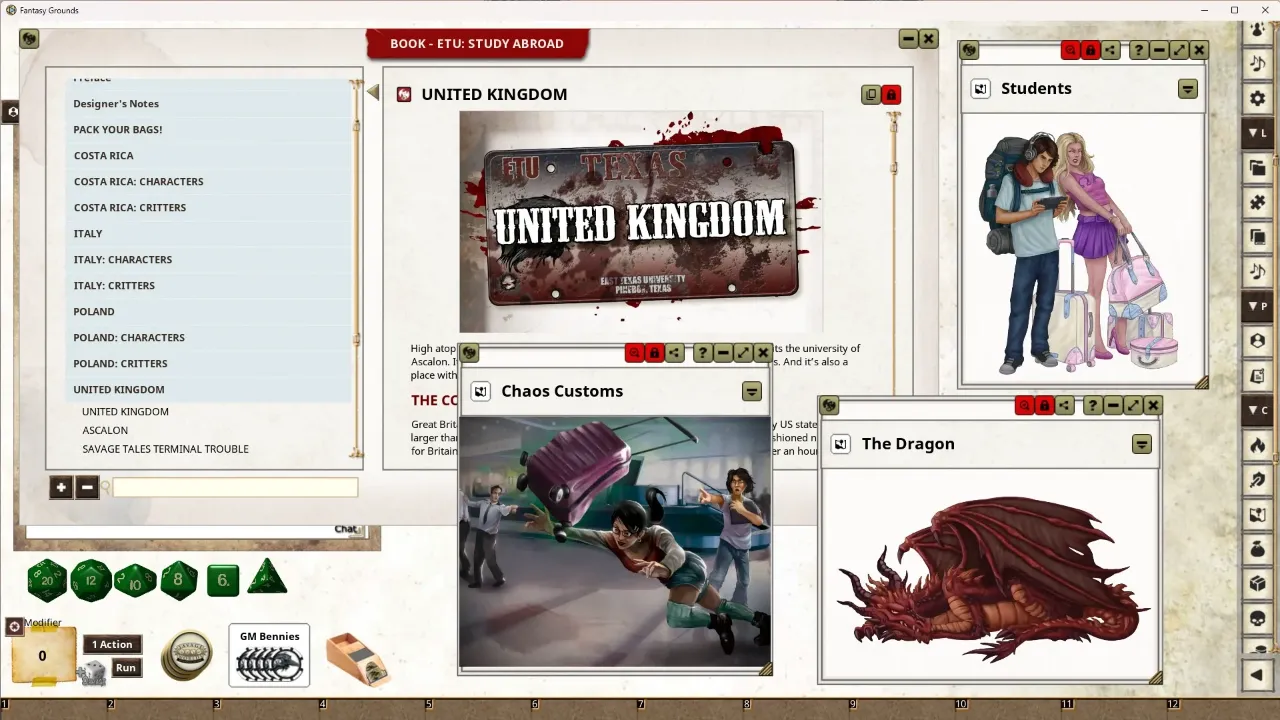This screenshot has width=1280, height=720.
Task: Toggle the 1 Action button
Action: click(x=112, y=645)
